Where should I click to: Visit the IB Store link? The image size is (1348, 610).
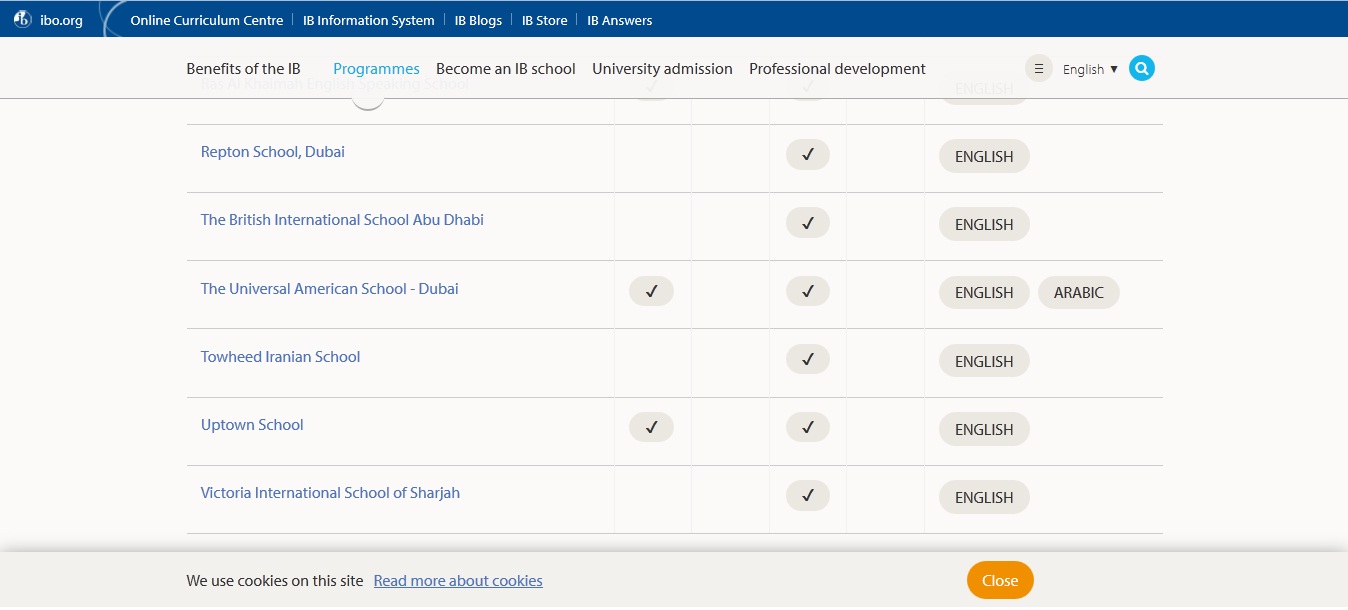[x=544, y=20]
